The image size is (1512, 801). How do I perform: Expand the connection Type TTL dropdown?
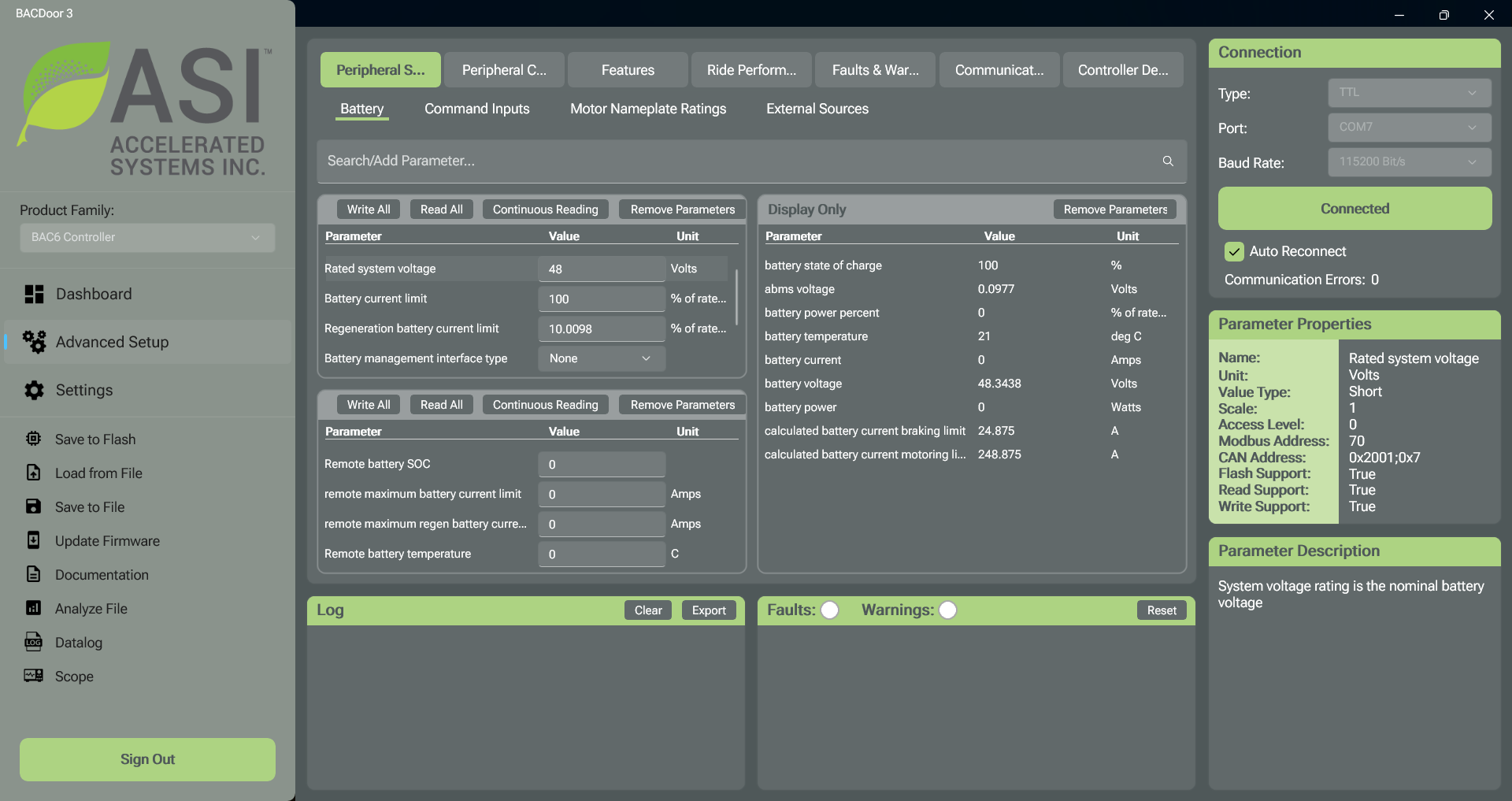1410,92
